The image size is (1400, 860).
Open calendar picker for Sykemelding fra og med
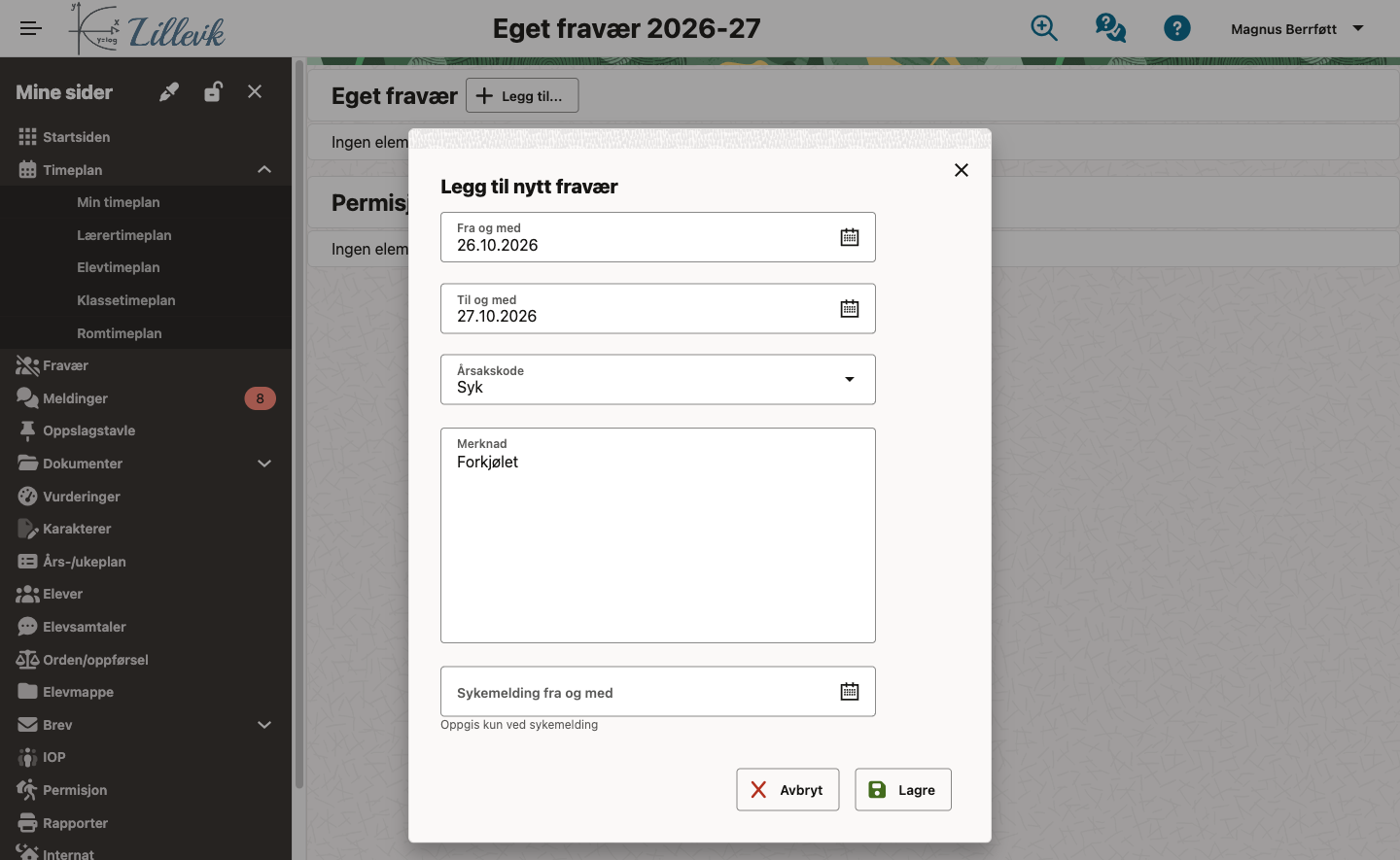tap(850, 691)
